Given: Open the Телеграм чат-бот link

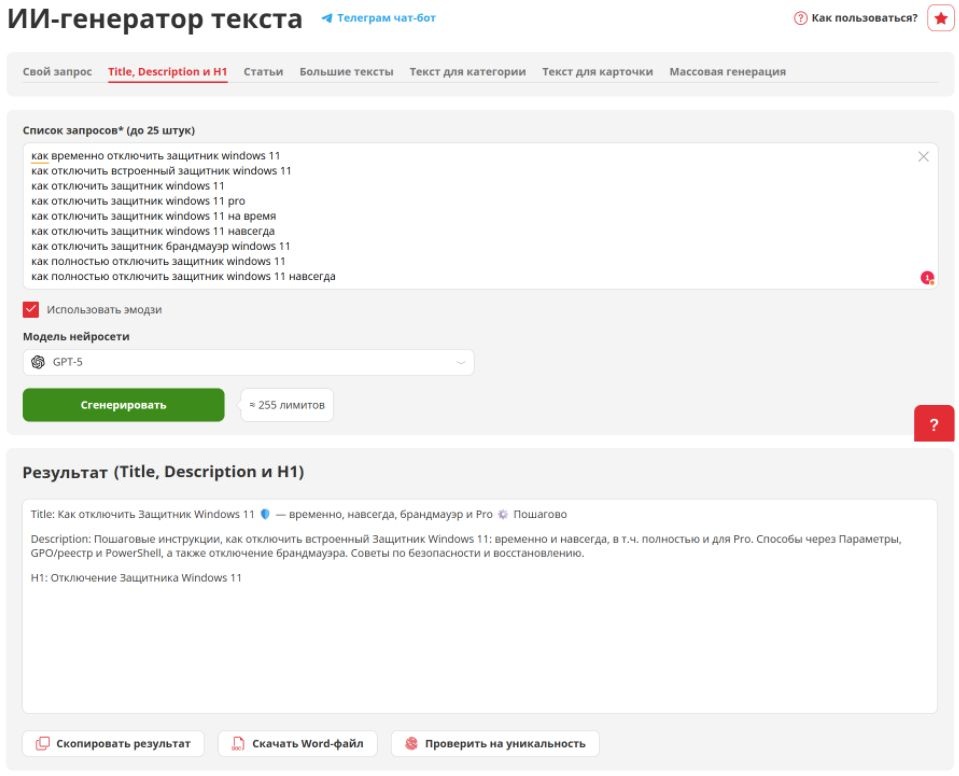Looking at the screenshot, I should [386, 18].
